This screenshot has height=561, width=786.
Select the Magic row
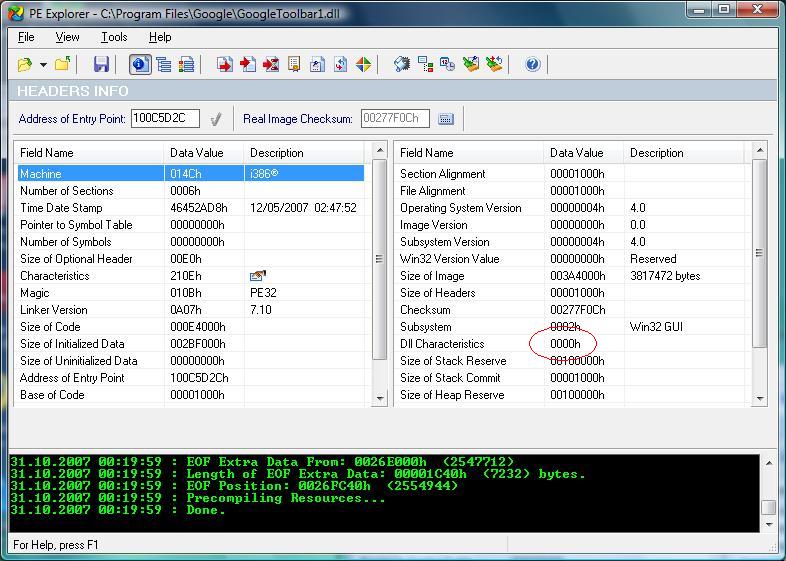pyautogui.click(x=191, y=293)
